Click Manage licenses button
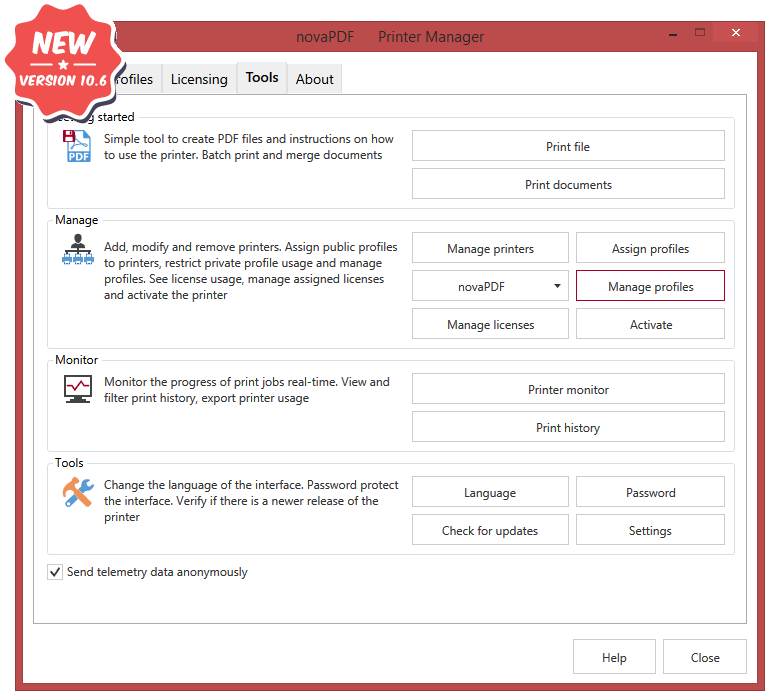Image resolution: width=765 pixels, height=691 pixels. click(490, 325)
